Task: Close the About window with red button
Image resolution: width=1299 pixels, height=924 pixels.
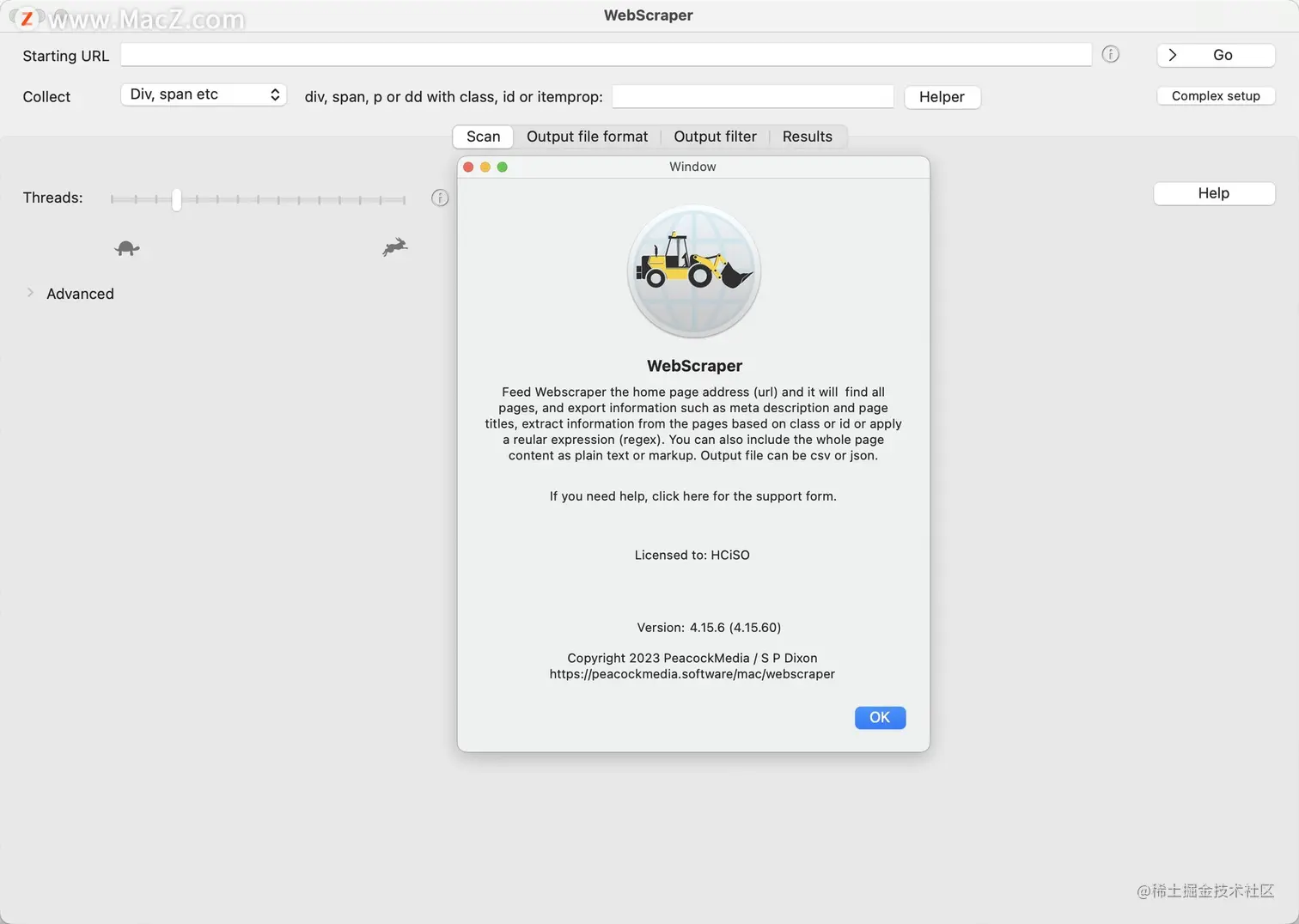Action: click(x=468, y=167)
